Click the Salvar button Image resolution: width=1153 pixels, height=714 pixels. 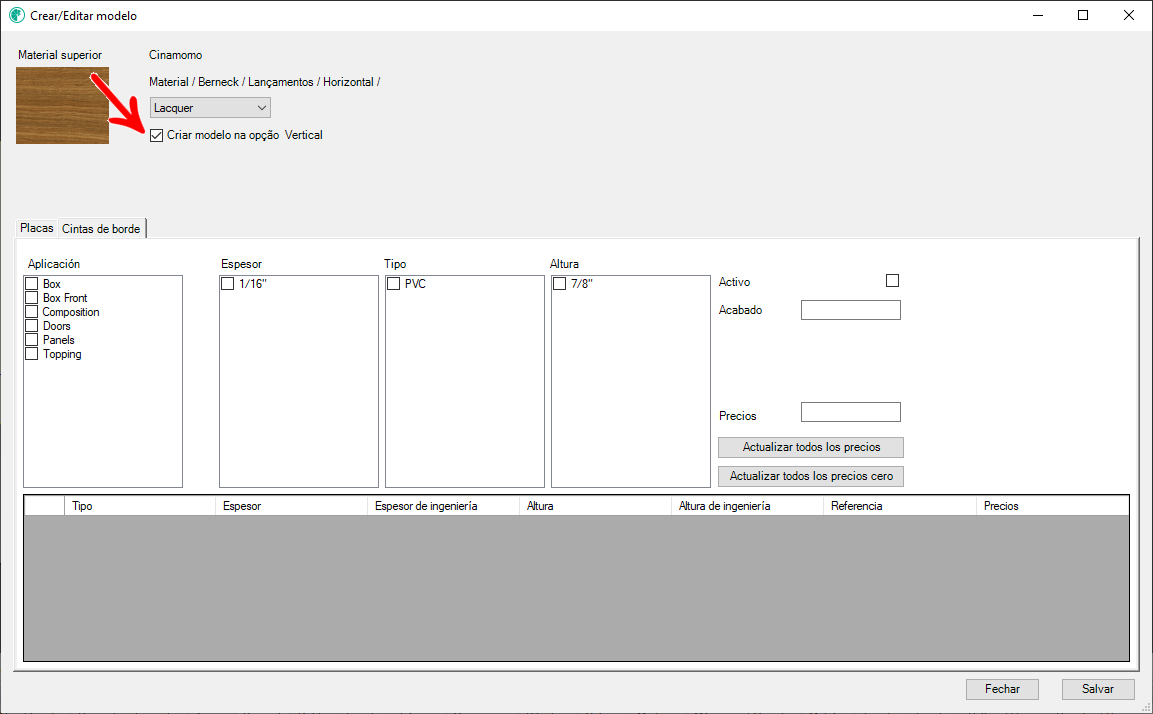pos(1098,689)
